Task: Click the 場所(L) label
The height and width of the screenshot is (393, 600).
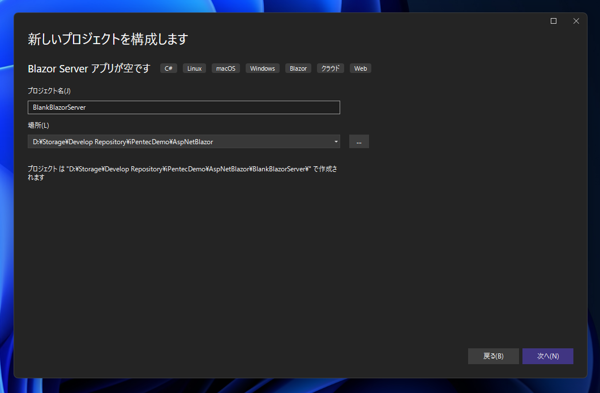Action: (x=38, y=125)
